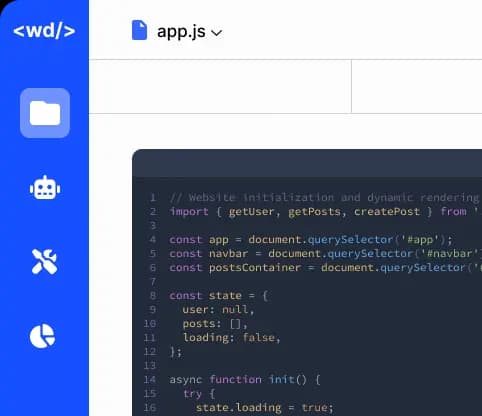Click the 'state.loading = true;' line
482x416 pixels.
click(x=264, y=408)
